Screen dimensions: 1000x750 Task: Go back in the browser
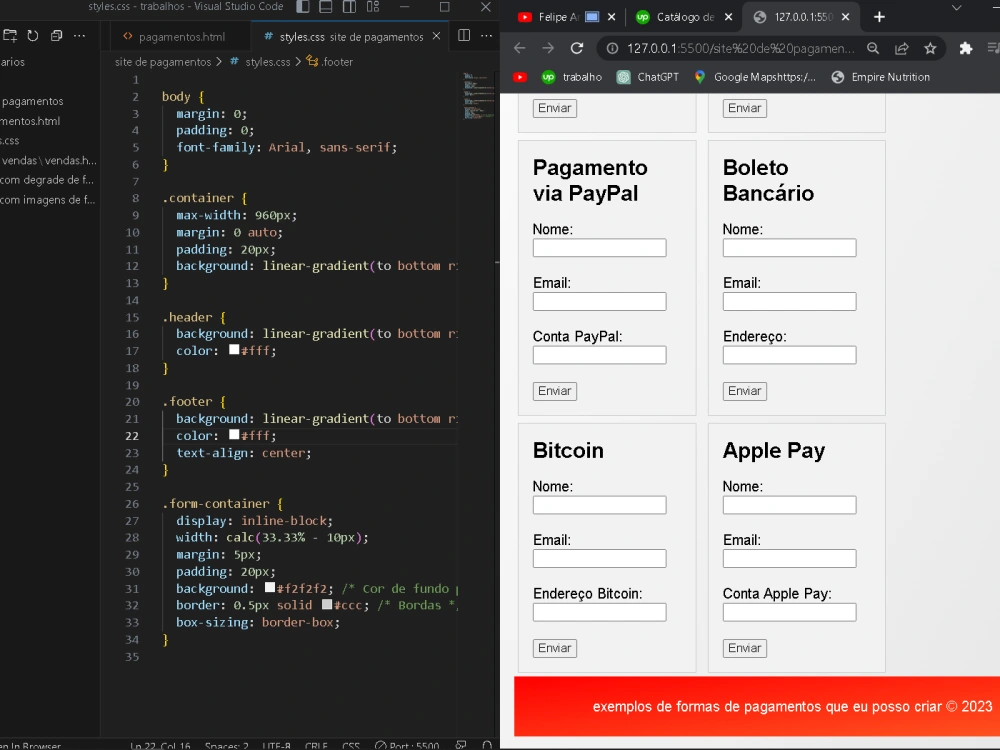[x=520, y=48]
